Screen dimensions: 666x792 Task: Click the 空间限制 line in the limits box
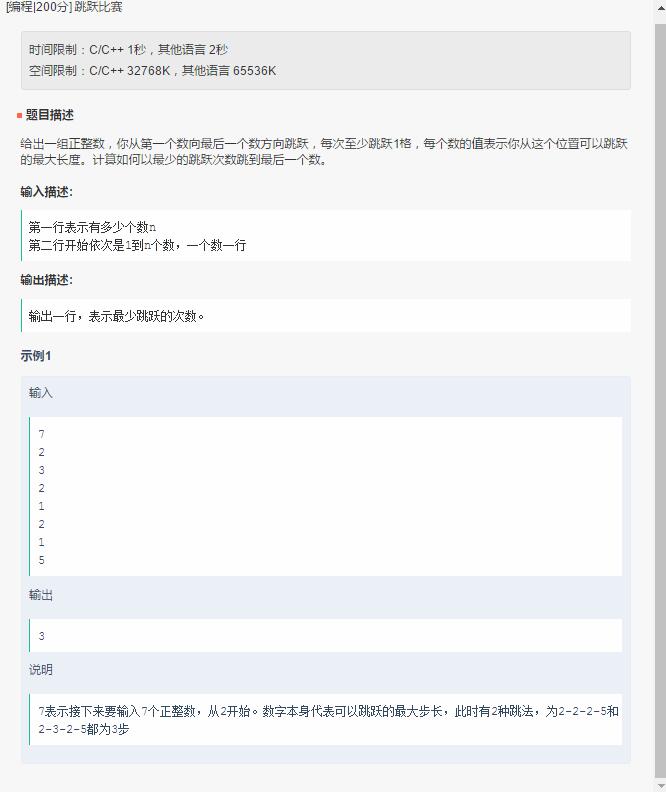[152, 71]
